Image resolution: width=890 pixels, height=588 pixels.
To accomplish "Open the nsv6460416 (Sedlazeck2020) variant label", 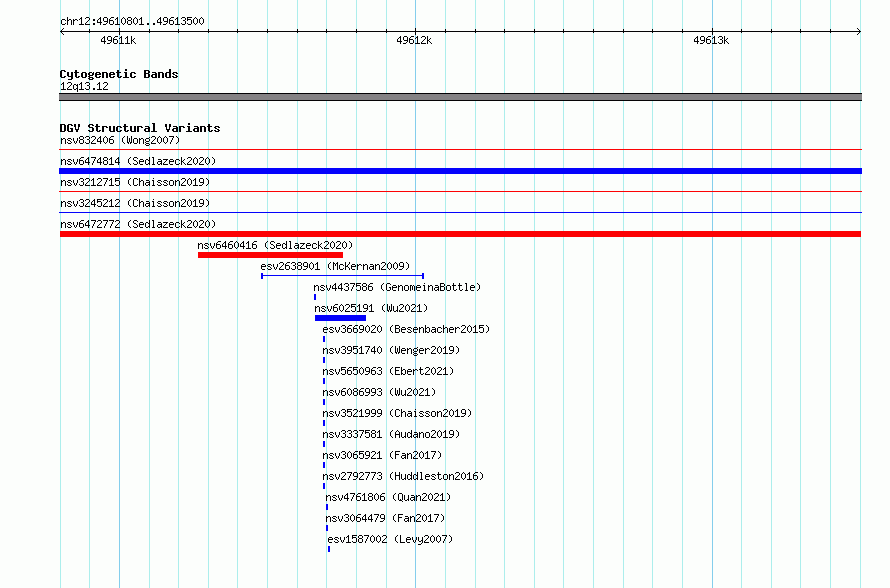I will pyautogui.click(x=275, y=245).
